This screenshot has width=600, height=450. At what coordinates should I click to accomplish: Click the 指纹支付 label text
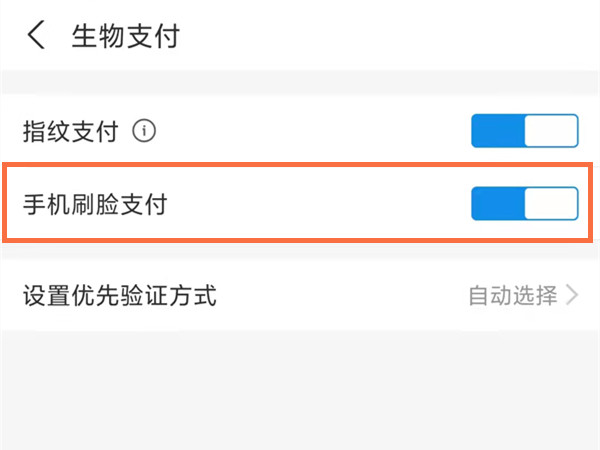(70, 130)
